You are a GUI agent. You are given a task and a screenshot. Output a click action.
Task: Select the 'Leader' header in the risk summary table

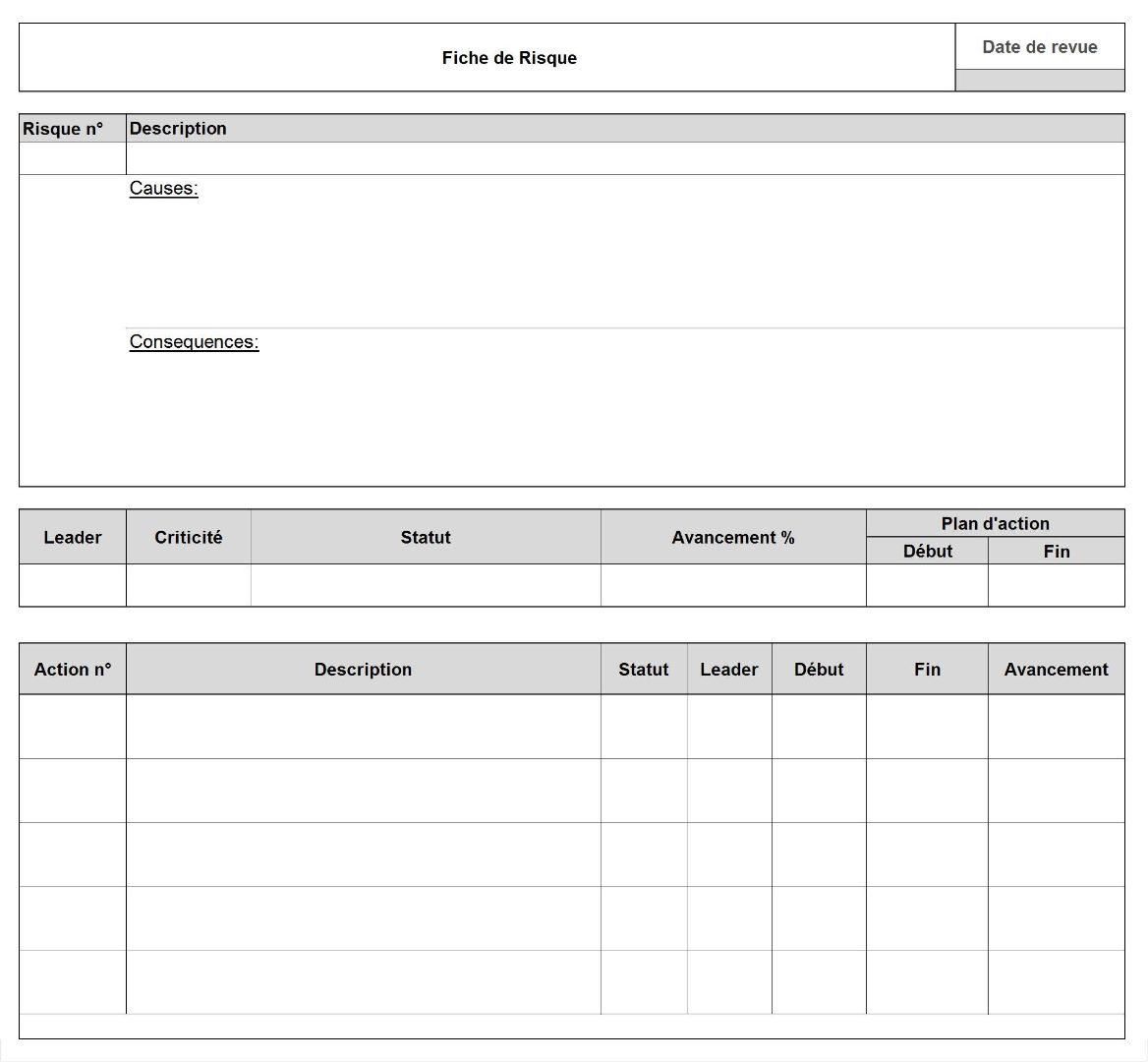(x=73, y=537)
